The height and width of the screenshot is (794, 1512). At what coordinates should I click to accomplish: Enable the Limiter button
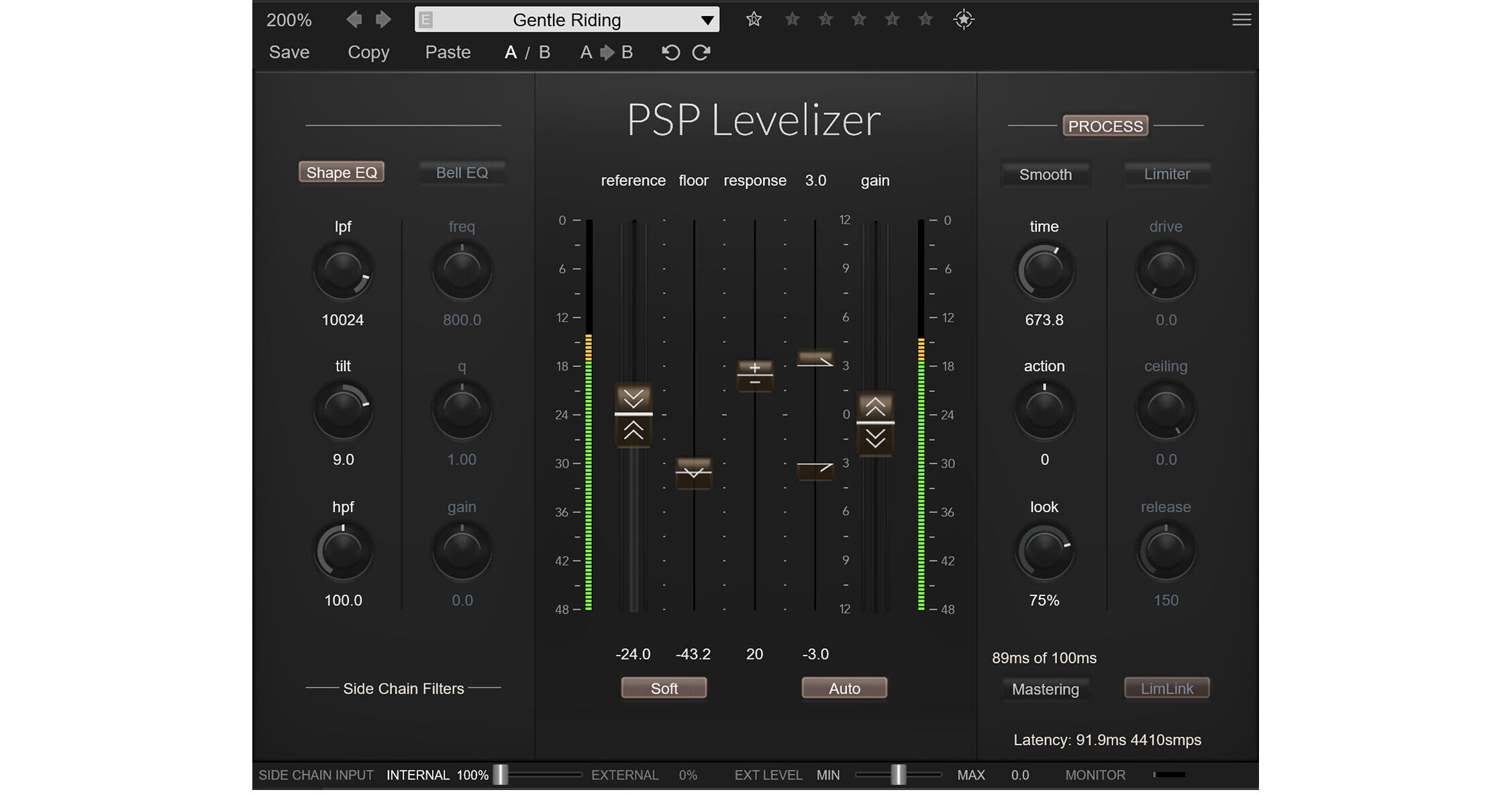1167,174
